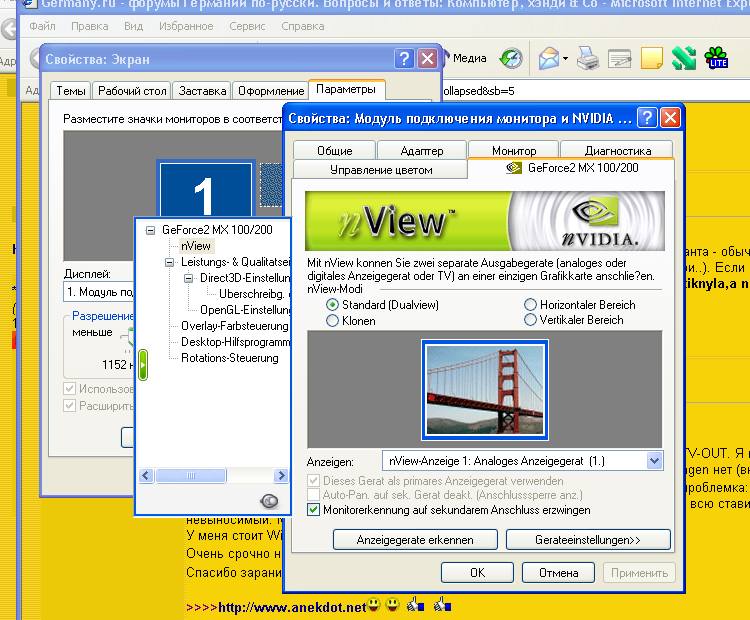The width and height of the screenshot is (750, 620).
Task: Click help button in Свойства: Экран title bar
Action: click(404, 59)
